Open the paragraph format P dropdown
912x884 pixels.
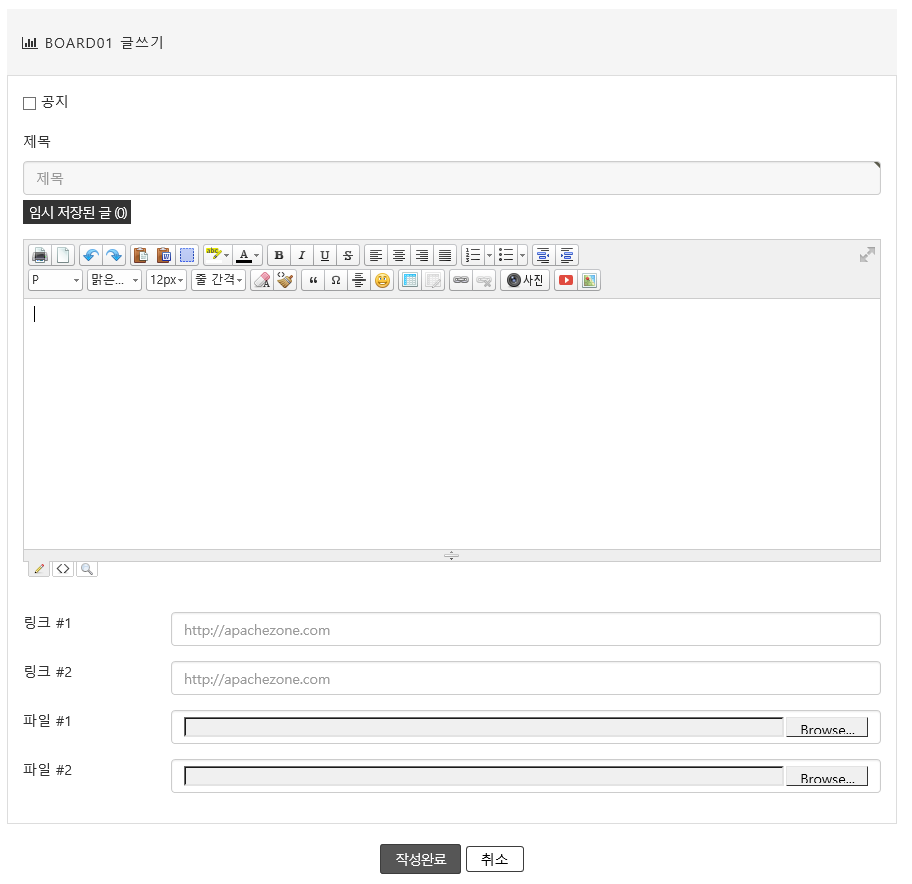55,280
